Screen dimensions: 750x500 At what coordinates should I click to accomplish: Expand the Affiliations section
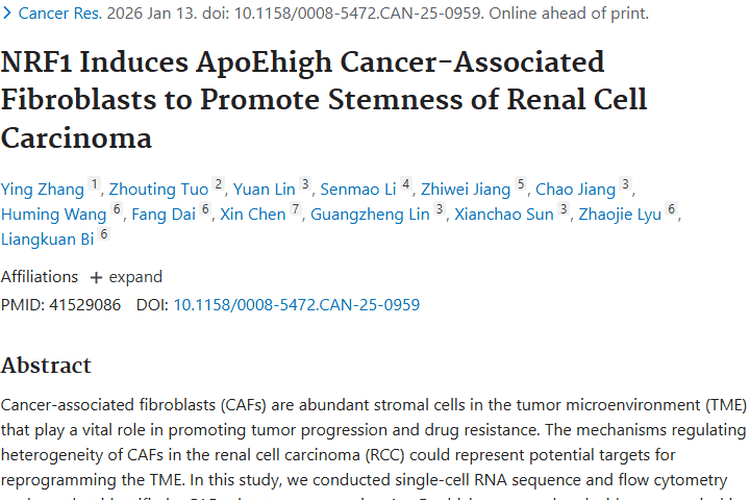[126, 277]
